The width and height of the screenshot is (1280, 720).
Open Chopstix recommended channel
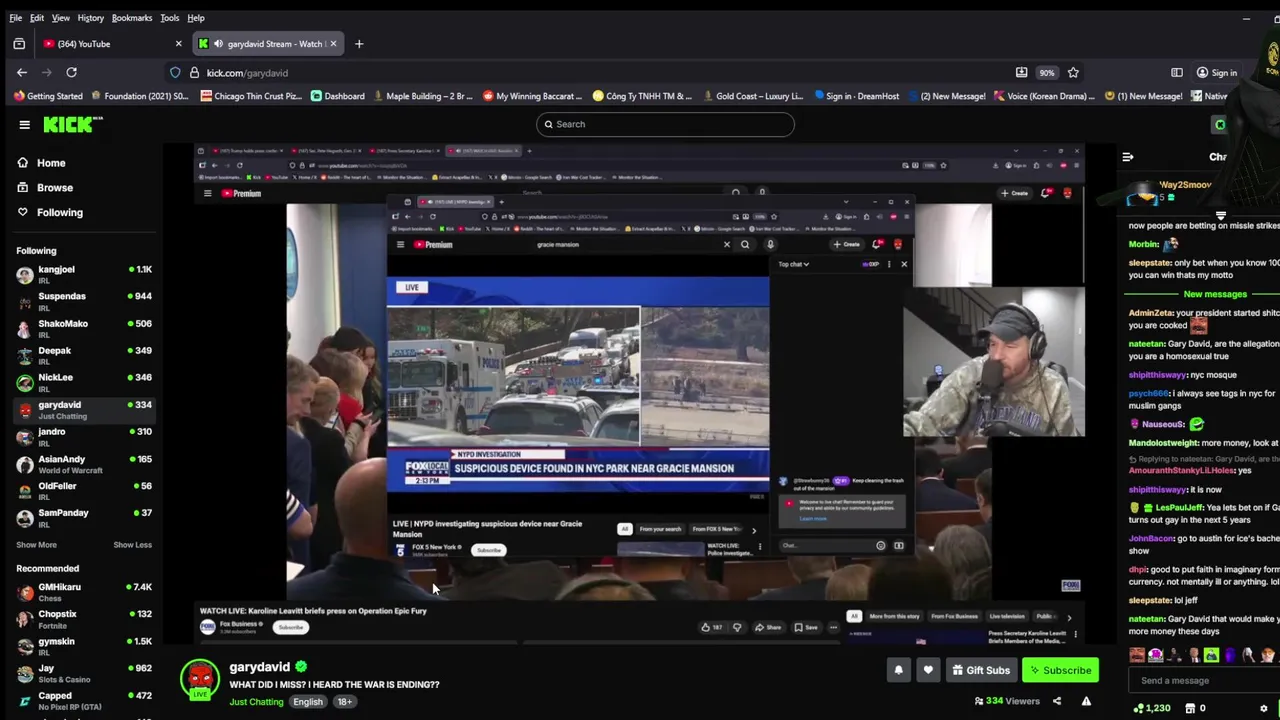tap(84, 620)
